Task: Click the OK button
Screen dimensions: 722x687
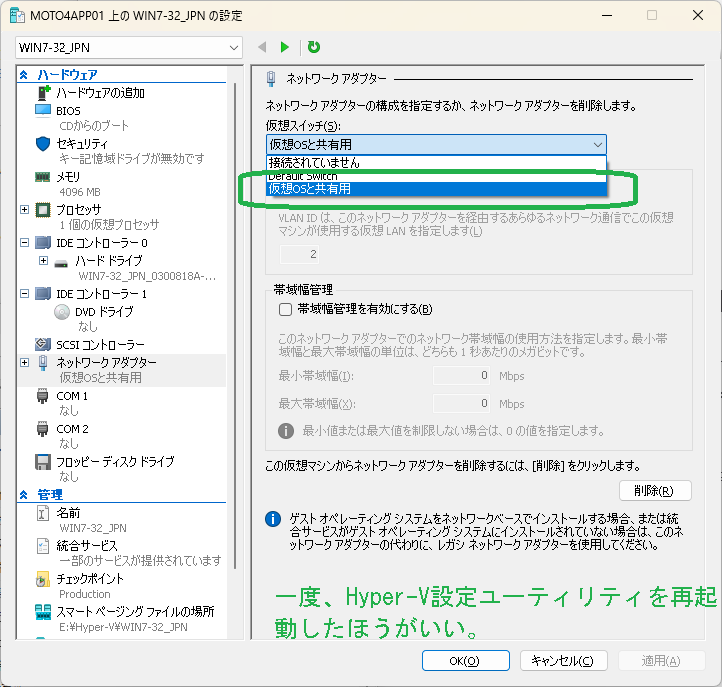Action: (x=465, y=661)
